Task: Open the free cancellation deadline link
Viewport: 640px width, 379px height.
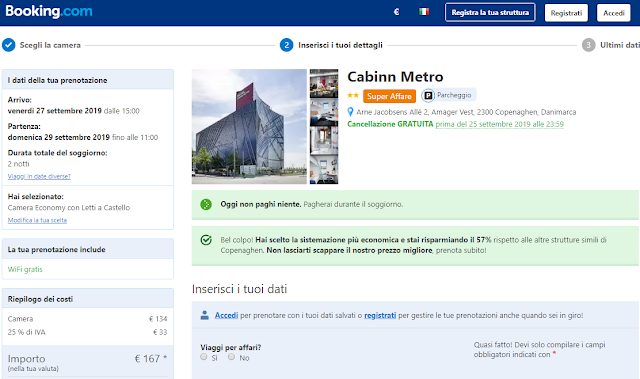Action: pyautogui.click(x=500, y=124)
